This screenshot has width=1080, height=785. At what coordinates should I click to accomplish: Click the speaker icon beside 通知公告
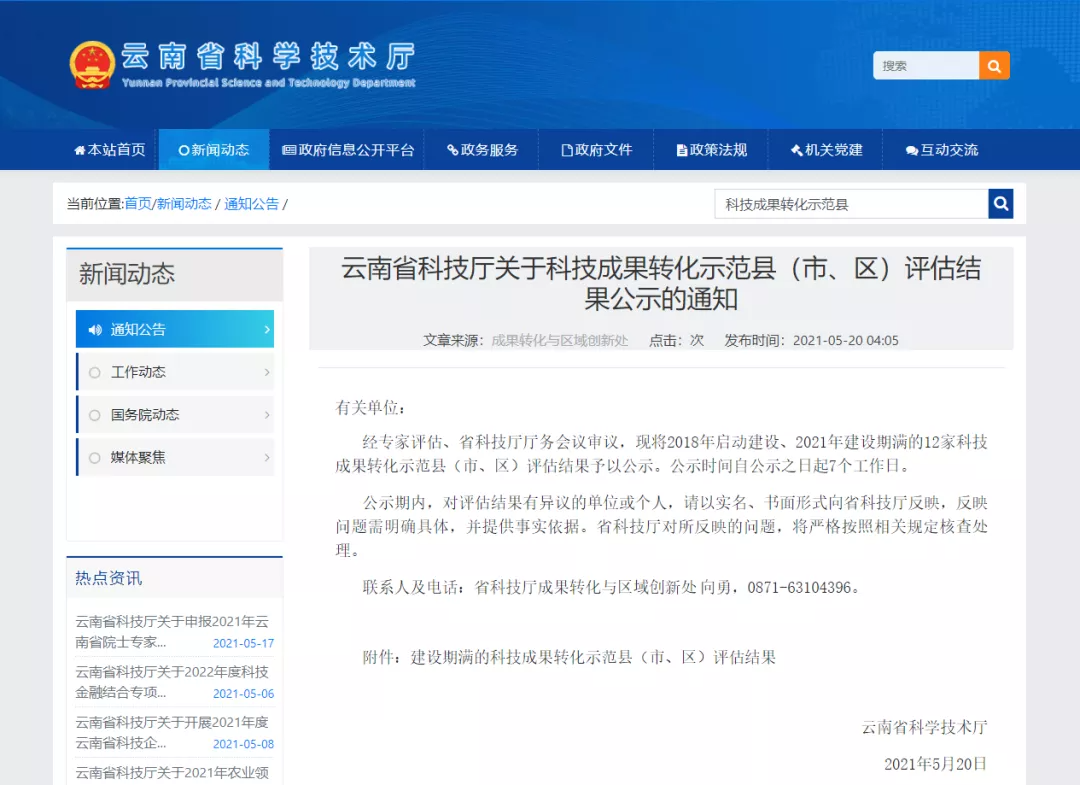(95, 329)
